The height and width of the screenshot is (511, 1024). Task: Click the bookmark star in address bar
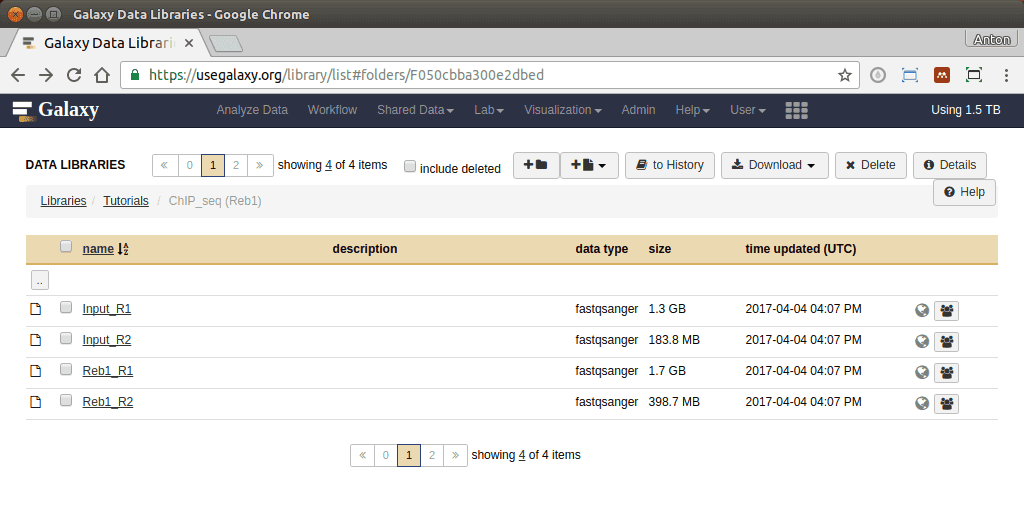pos(845,75)
